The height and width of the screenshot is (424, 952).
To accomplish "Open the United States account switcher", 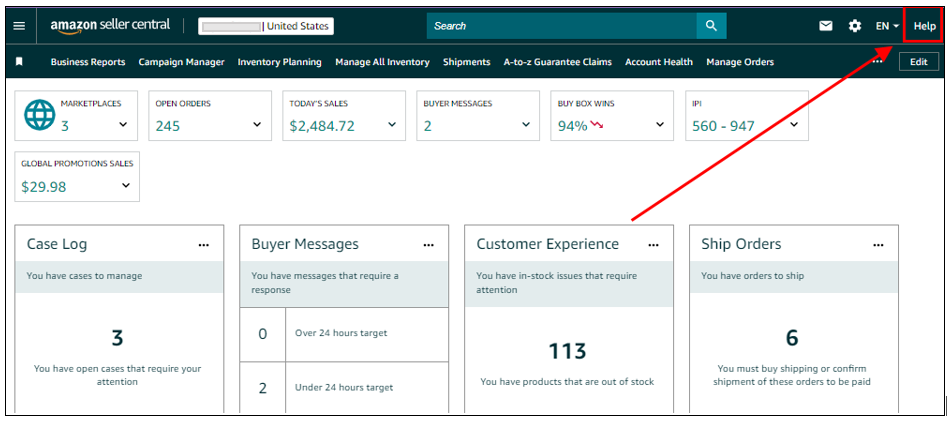I will point(266,26).
